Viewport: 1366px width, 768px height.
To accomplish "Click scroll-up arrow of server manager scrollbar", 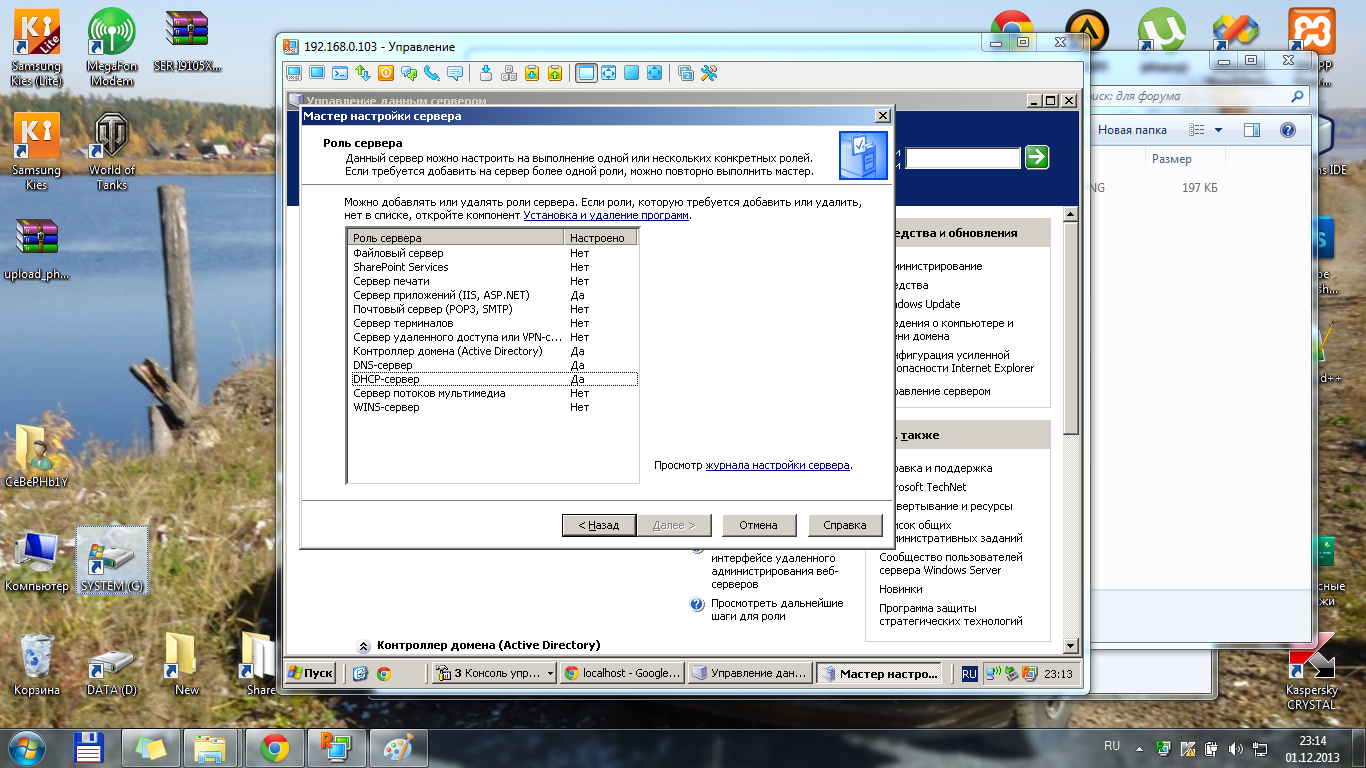I will [1070, 215].
